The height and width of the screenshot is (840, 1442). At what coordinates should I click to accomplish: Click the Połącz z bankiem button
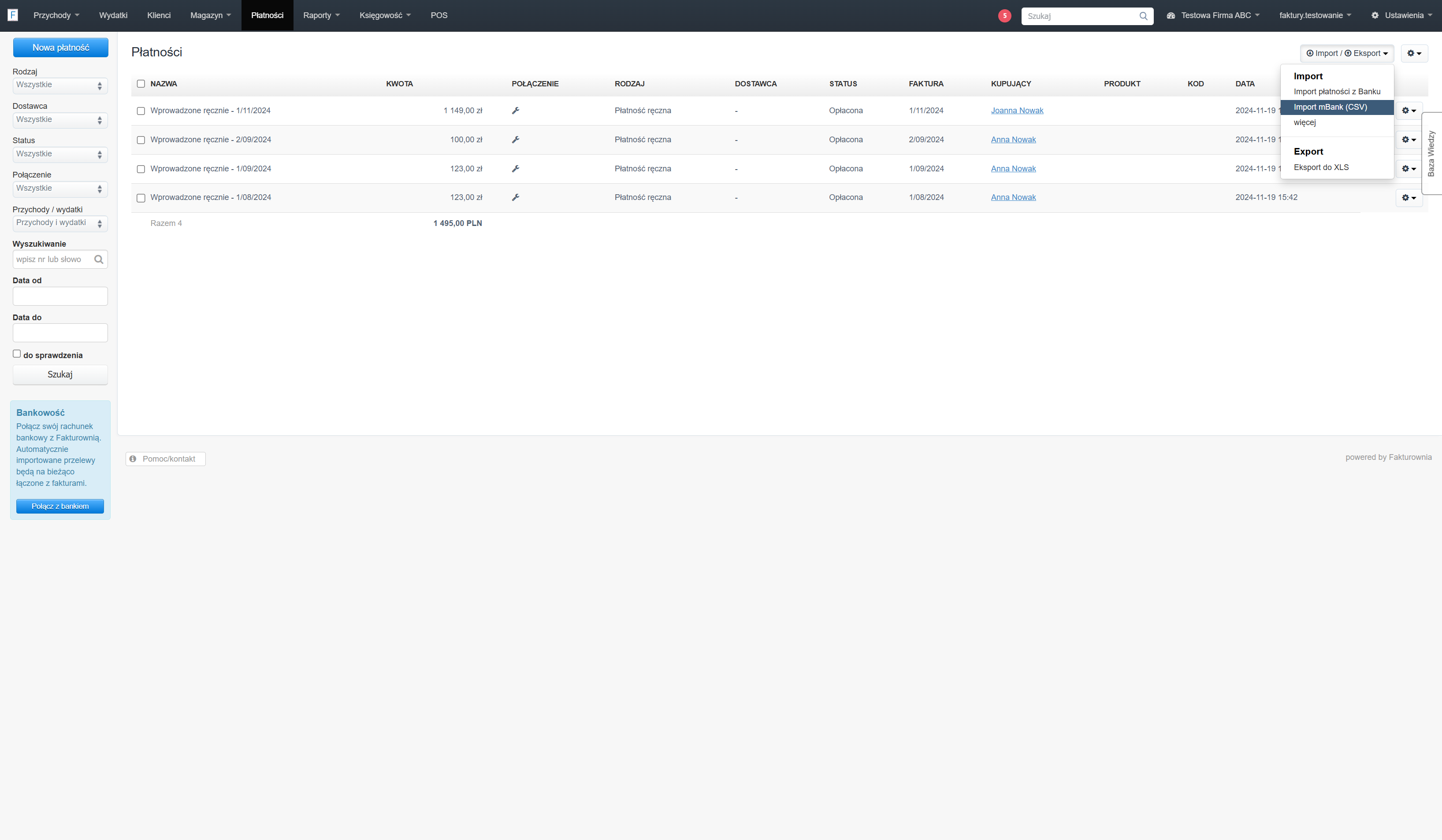(60, 506)
